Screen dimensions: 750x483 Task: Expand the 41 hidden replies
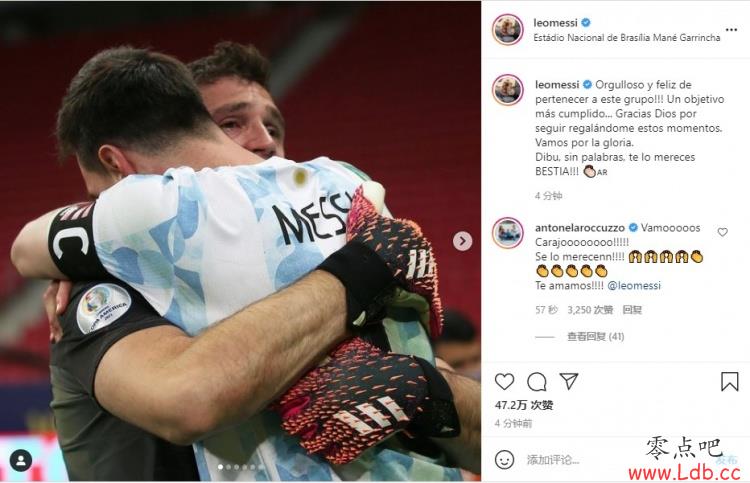click(595, 337)
